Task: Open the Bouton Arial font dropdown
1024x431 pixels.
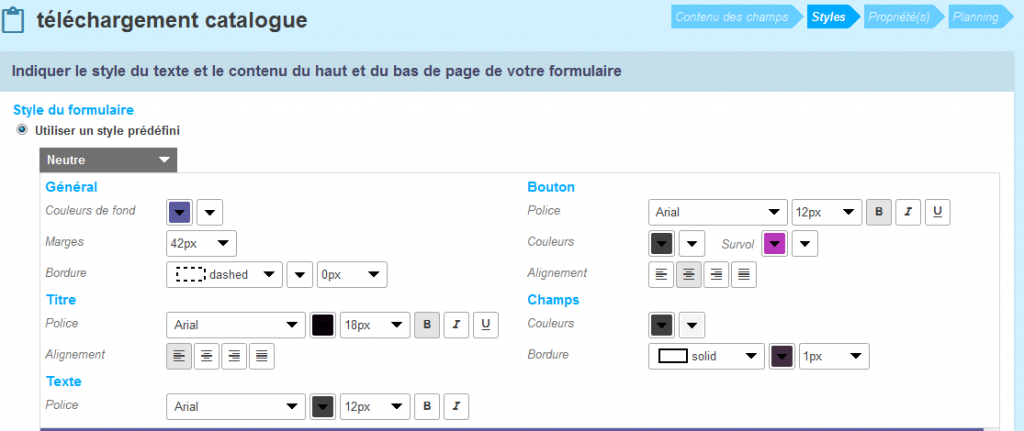Action: [718, 212]
